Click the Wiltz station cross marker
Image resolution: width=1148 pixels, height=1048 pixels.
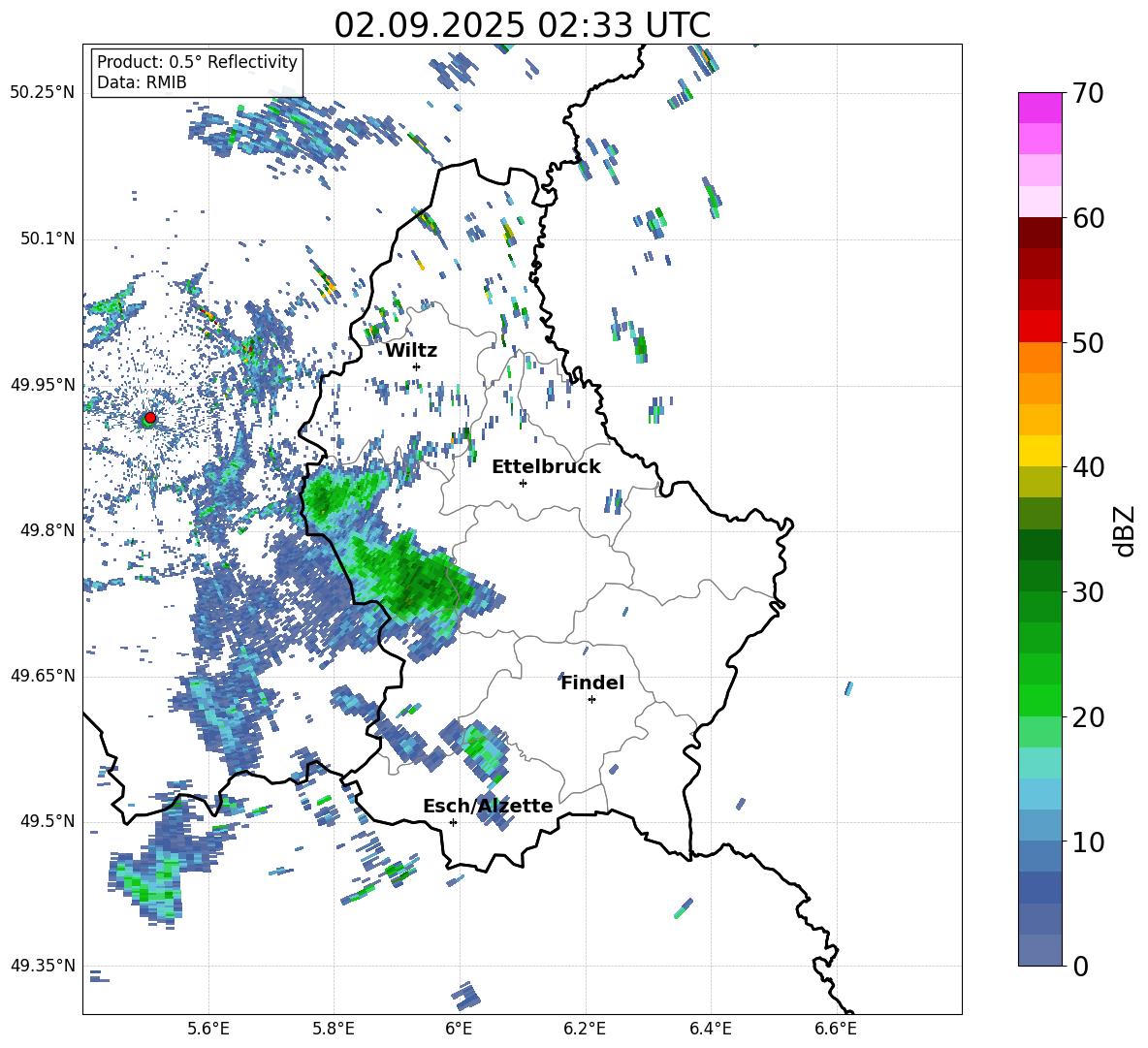tap(417, 366)
